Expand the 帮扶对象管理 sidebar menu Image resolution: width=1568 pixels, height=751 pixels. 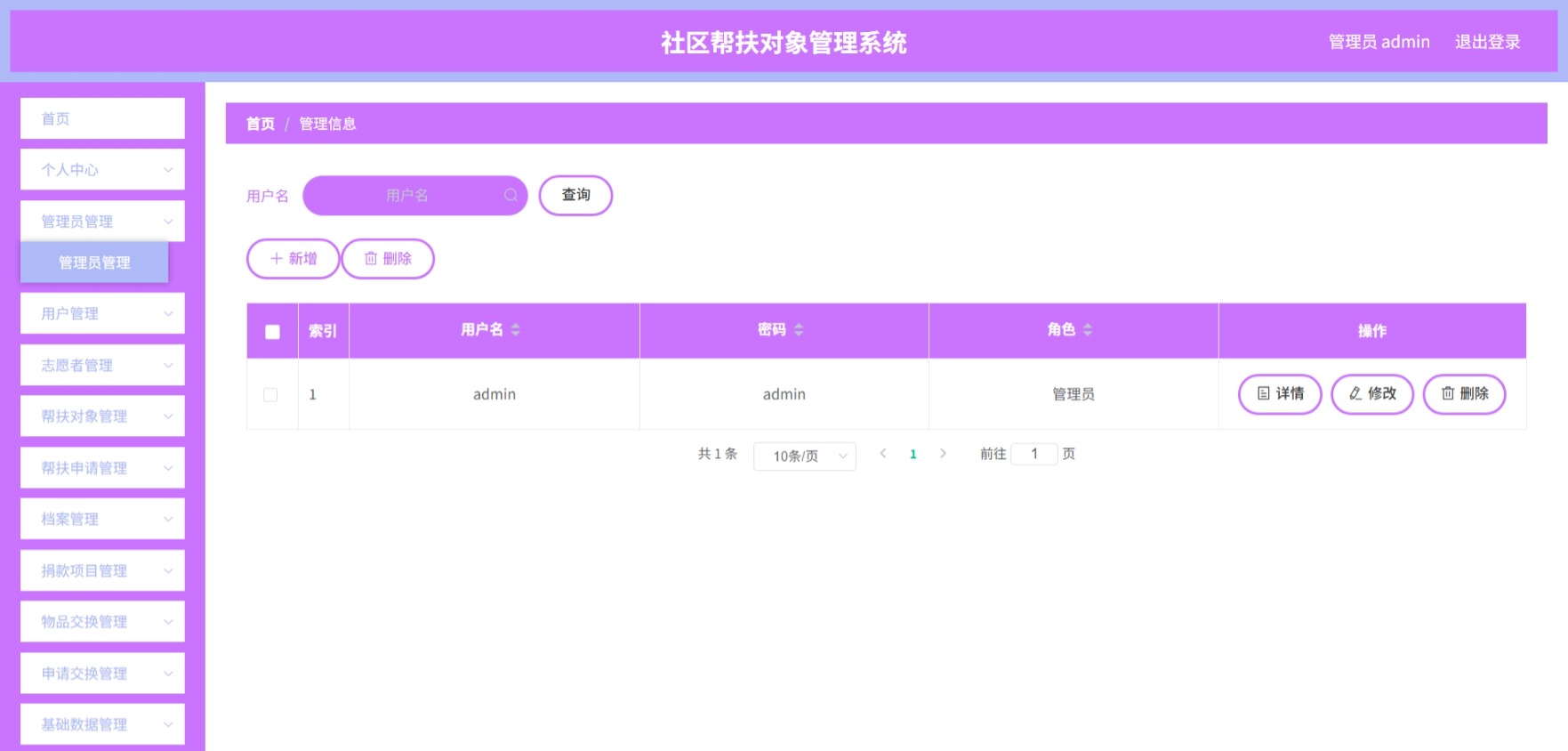pos(102,416)
